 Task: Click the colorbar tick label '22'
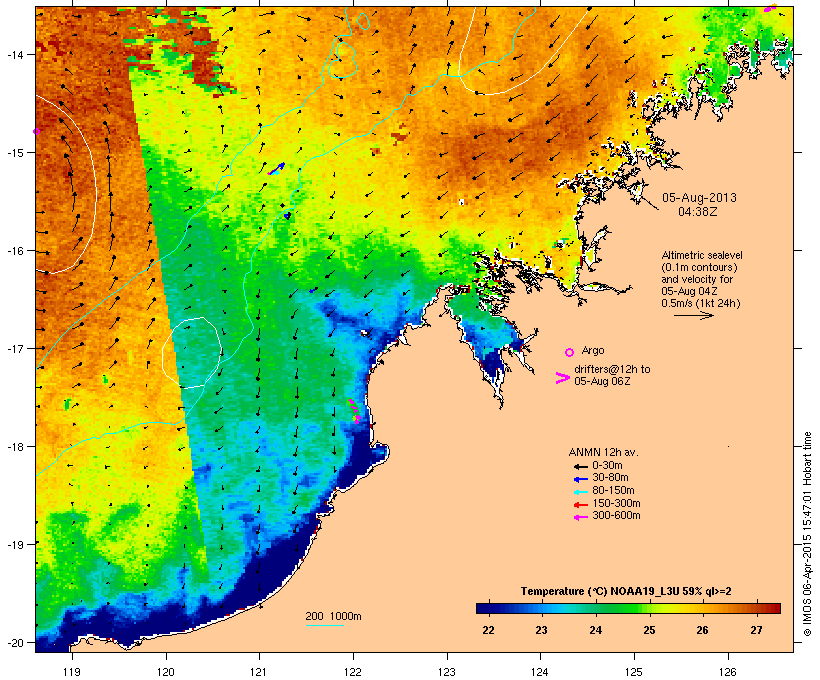(488, 630)
